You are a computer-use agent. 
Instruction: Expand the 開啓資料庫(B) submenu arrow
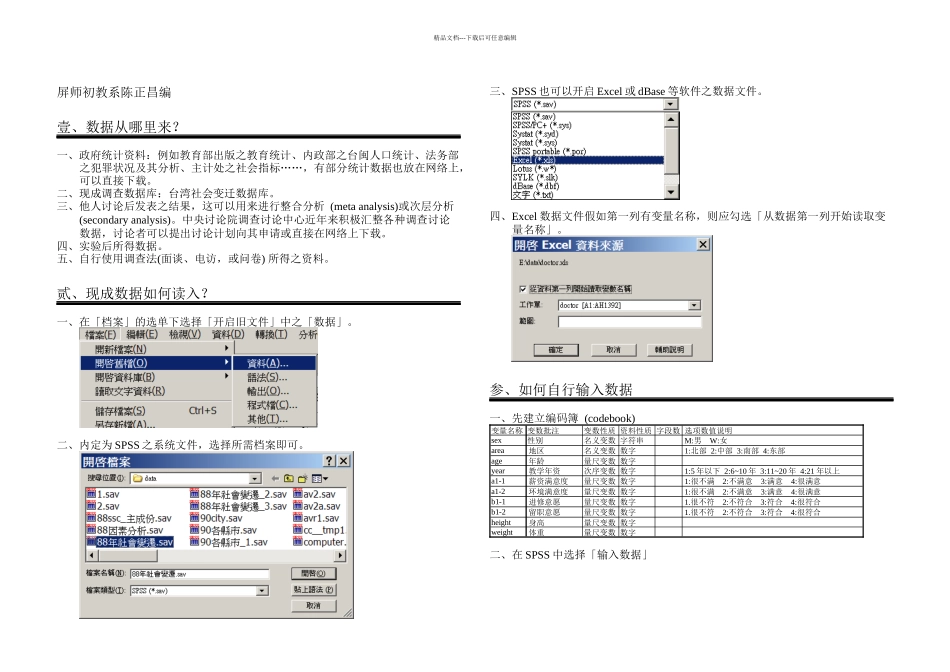pyautogui.click(x=226, y=376)
